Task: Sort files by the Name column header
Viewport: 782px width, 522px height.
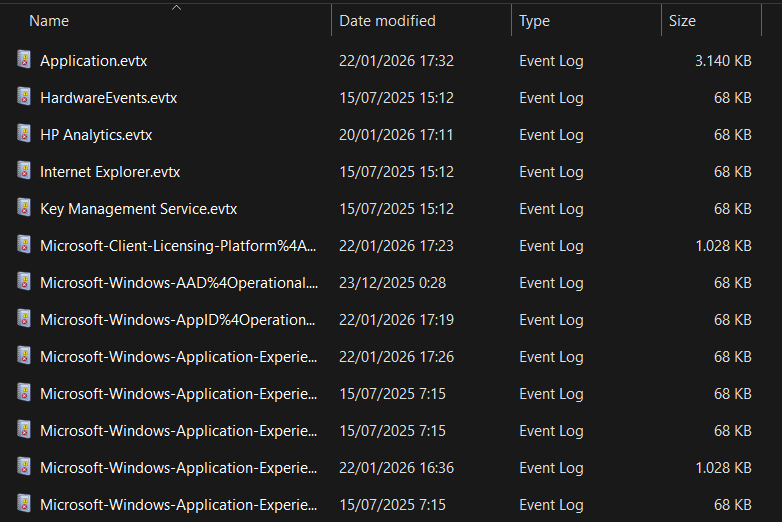Action: tap(50, 21)
